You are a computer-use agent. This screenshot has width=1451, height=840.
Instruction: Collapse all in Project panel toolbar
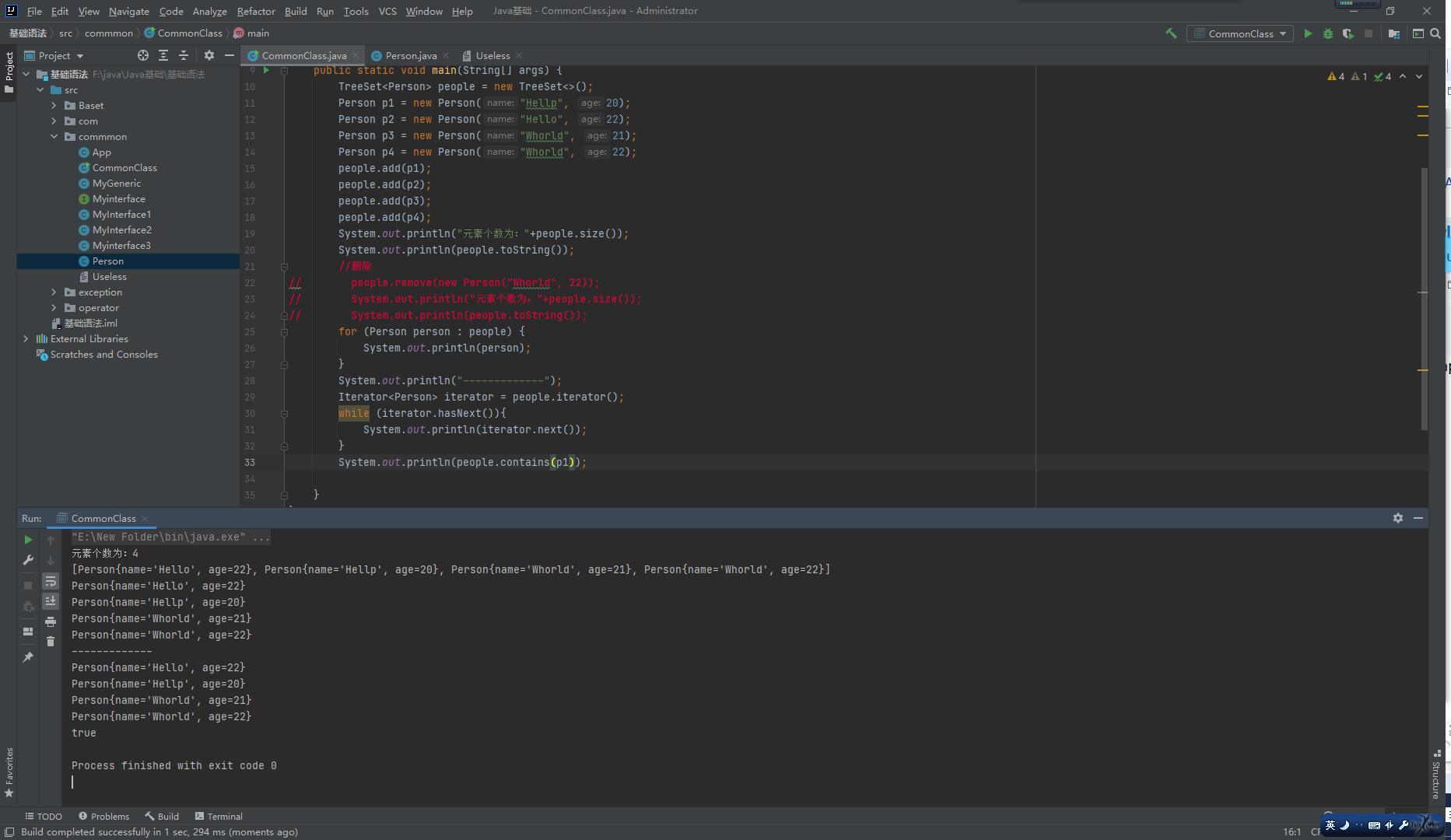pos(184,55)
